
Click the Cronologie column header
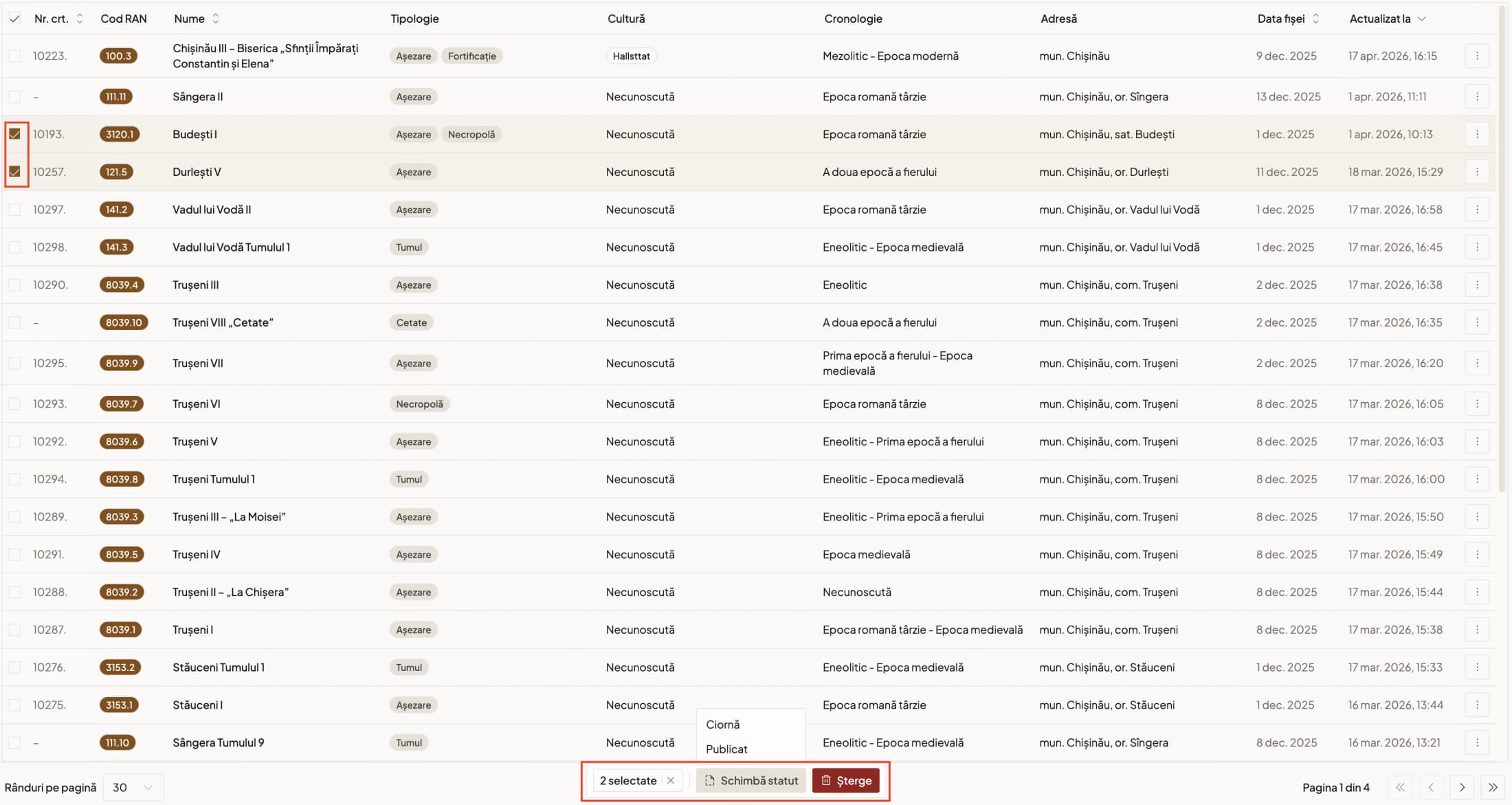click(x=853, y=19)
